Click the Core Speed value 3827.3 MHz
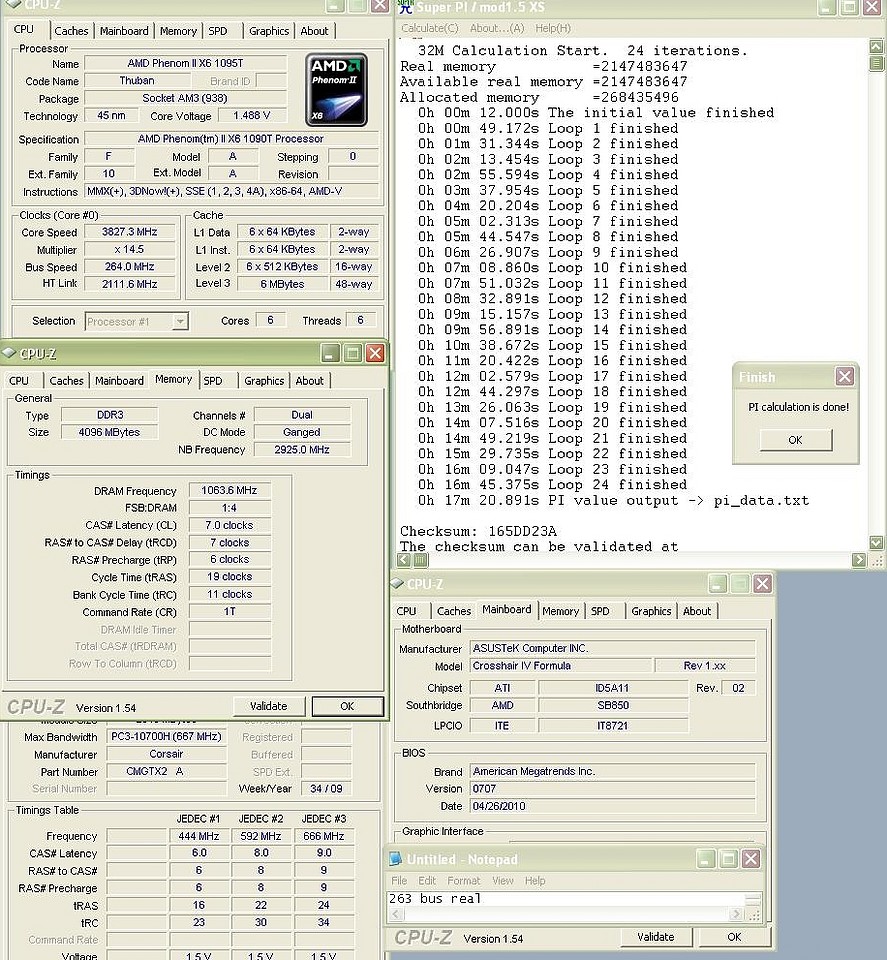 130,232
